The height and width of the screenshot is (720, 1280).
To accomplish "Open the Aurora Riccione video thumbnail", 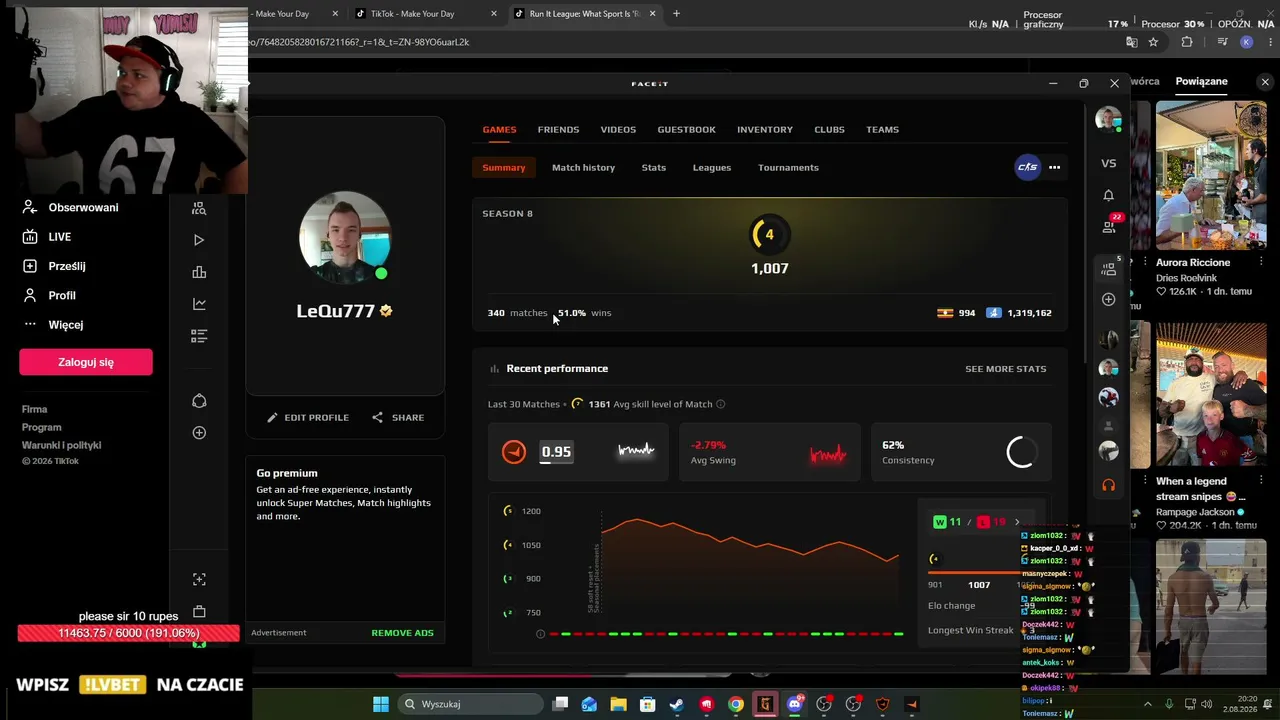I will [x=1211, y=175].
